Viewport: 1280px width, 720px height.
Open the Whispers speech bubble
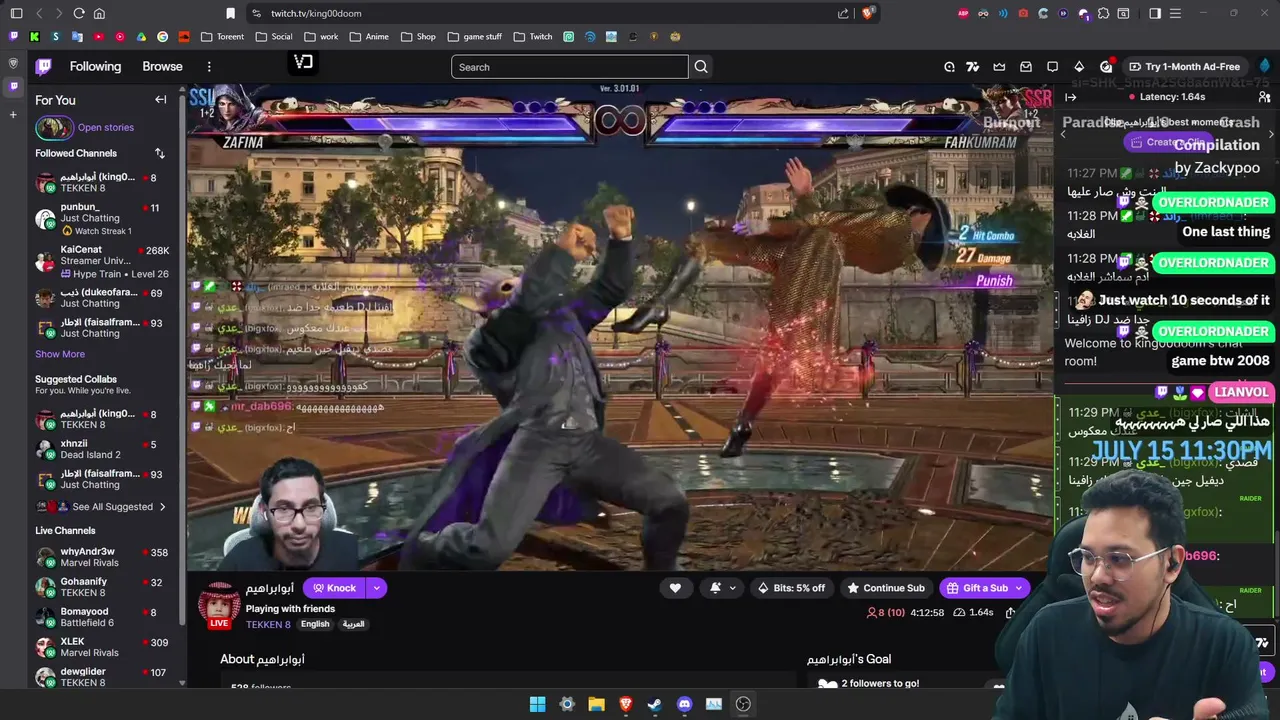pos(1052,67)
